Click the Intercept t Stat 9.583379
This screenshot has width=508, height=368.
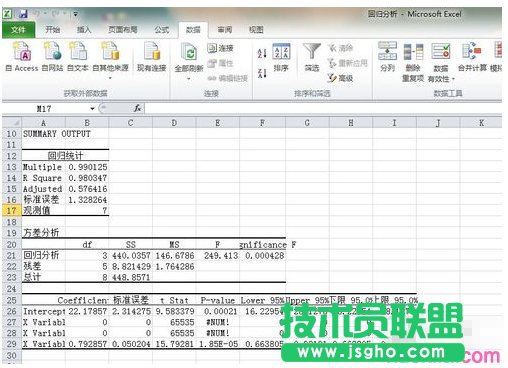(x=174, y=311)
